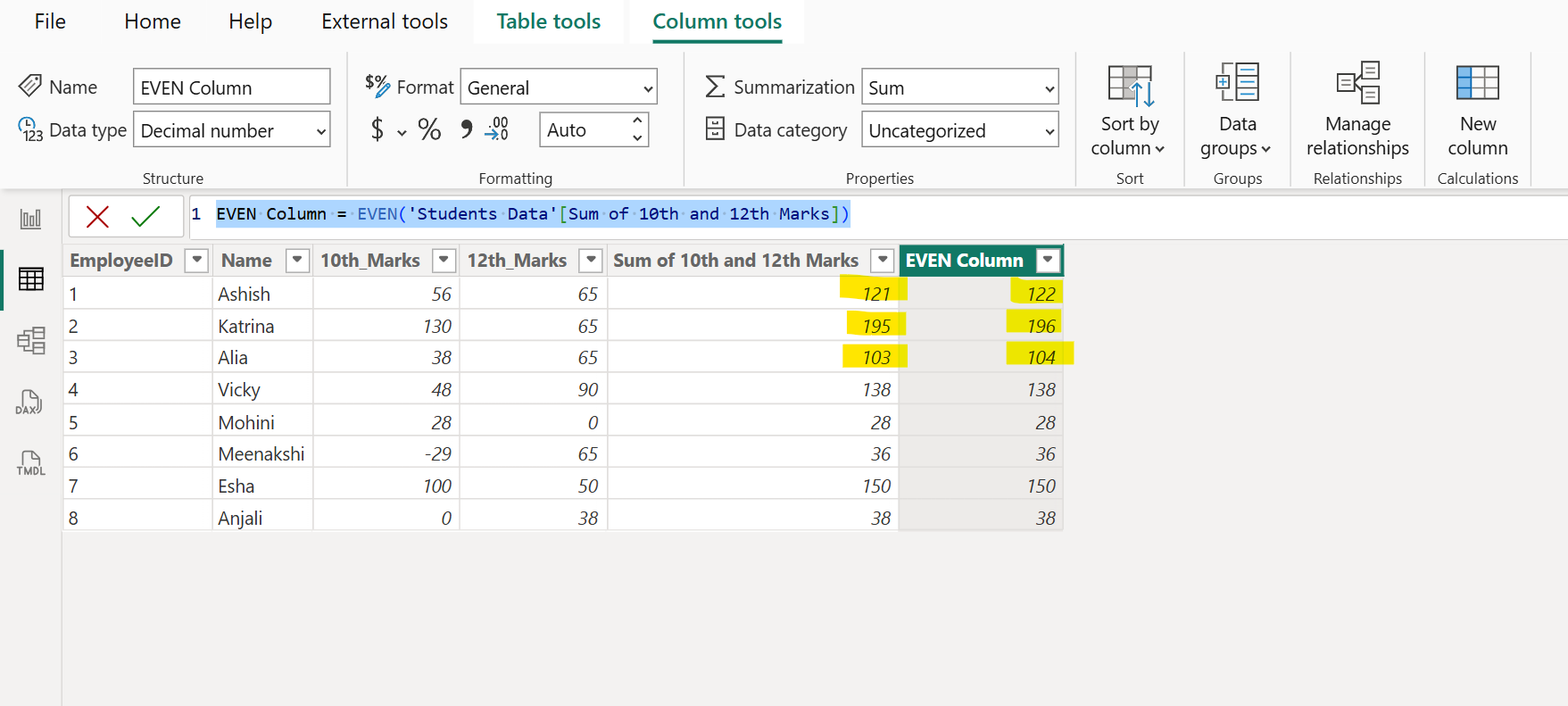Open DAX query view in the sidebar
The width and height of the screenshot is (1568, 706).
coord(30,403)
